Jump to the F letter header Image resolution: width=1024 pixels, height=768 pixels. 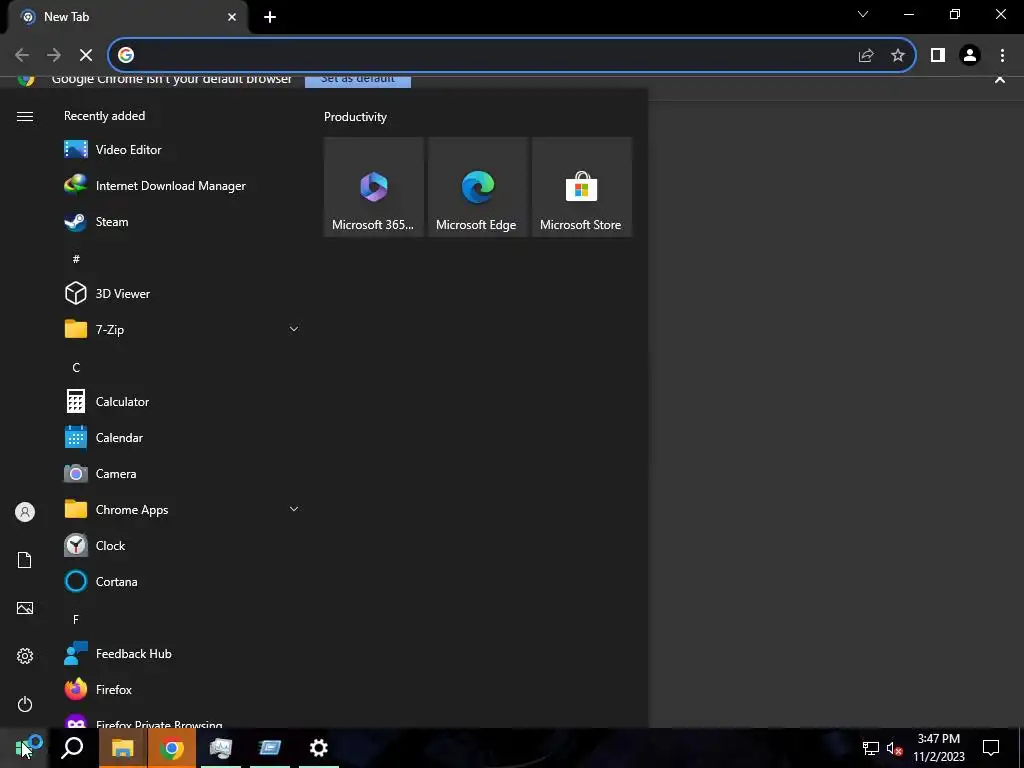[x=76, y=619]
